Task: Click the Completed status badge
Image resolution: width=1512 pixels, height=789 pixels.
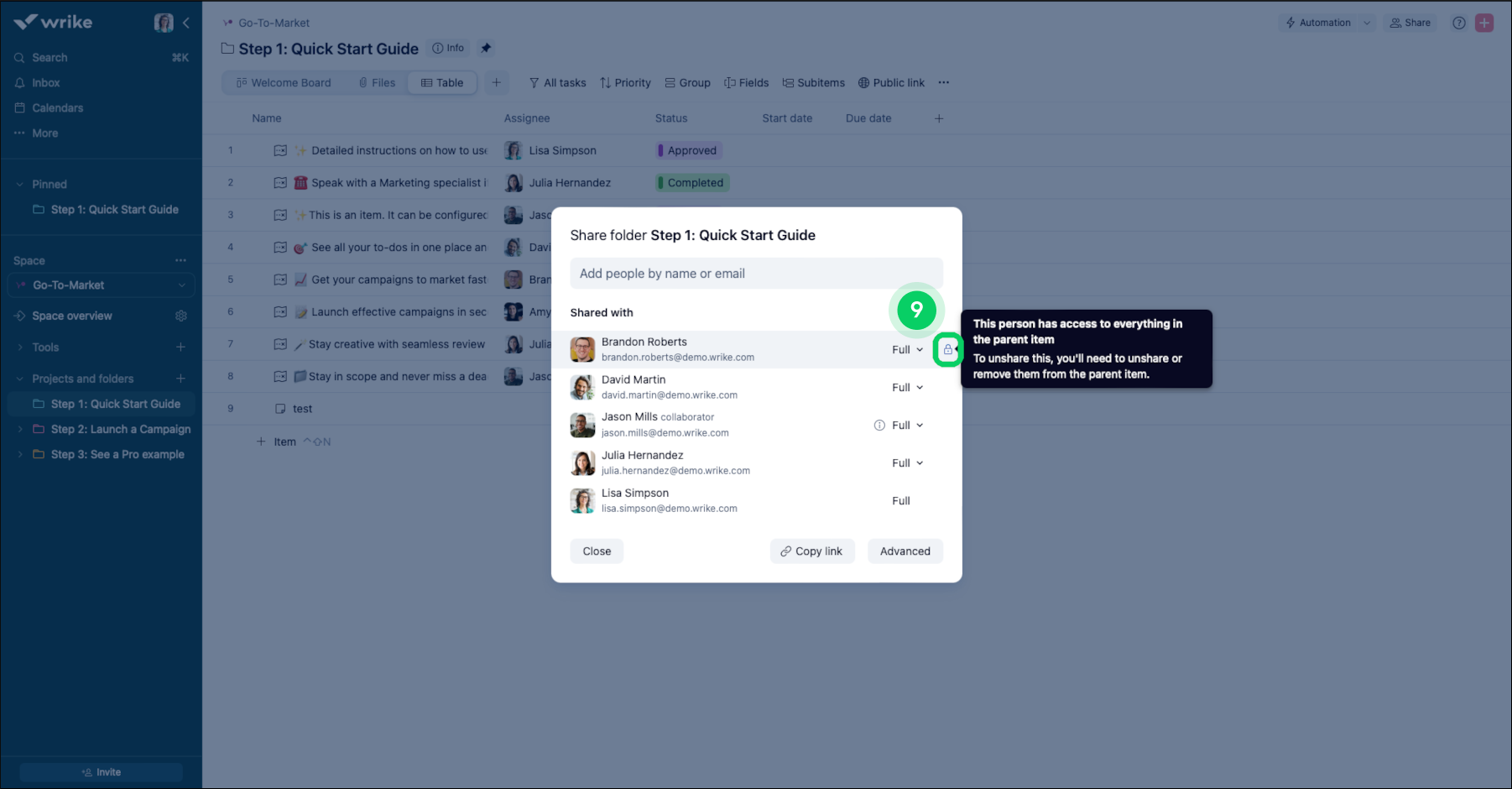Action: (691, 182)
